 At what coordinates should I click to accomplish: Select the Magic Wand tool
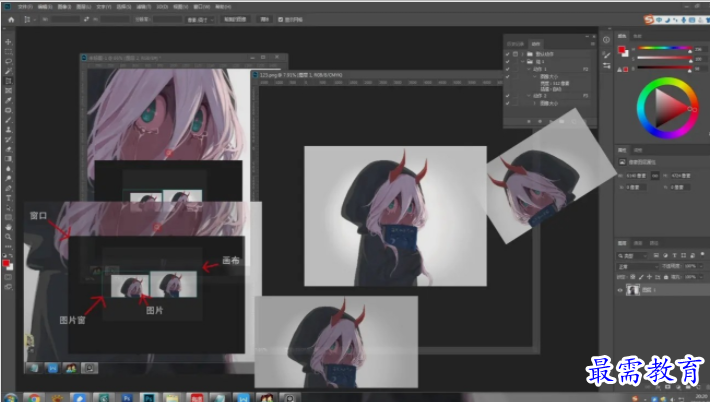pyautogui.click(x=8, y=71)
